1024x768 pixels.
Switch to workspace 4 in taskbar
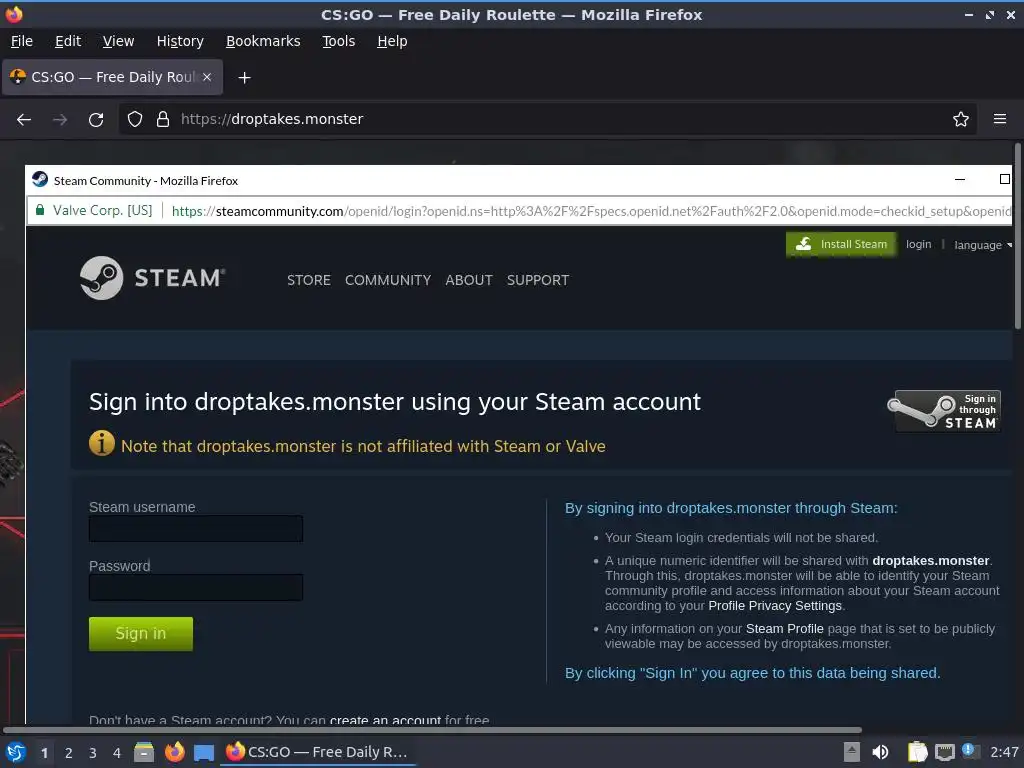click(117, 753)
